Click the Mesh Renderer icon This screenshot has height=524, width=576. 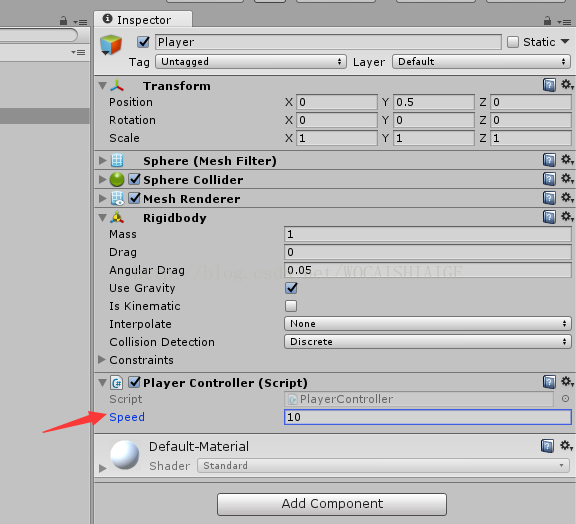[x=117, y=198]
